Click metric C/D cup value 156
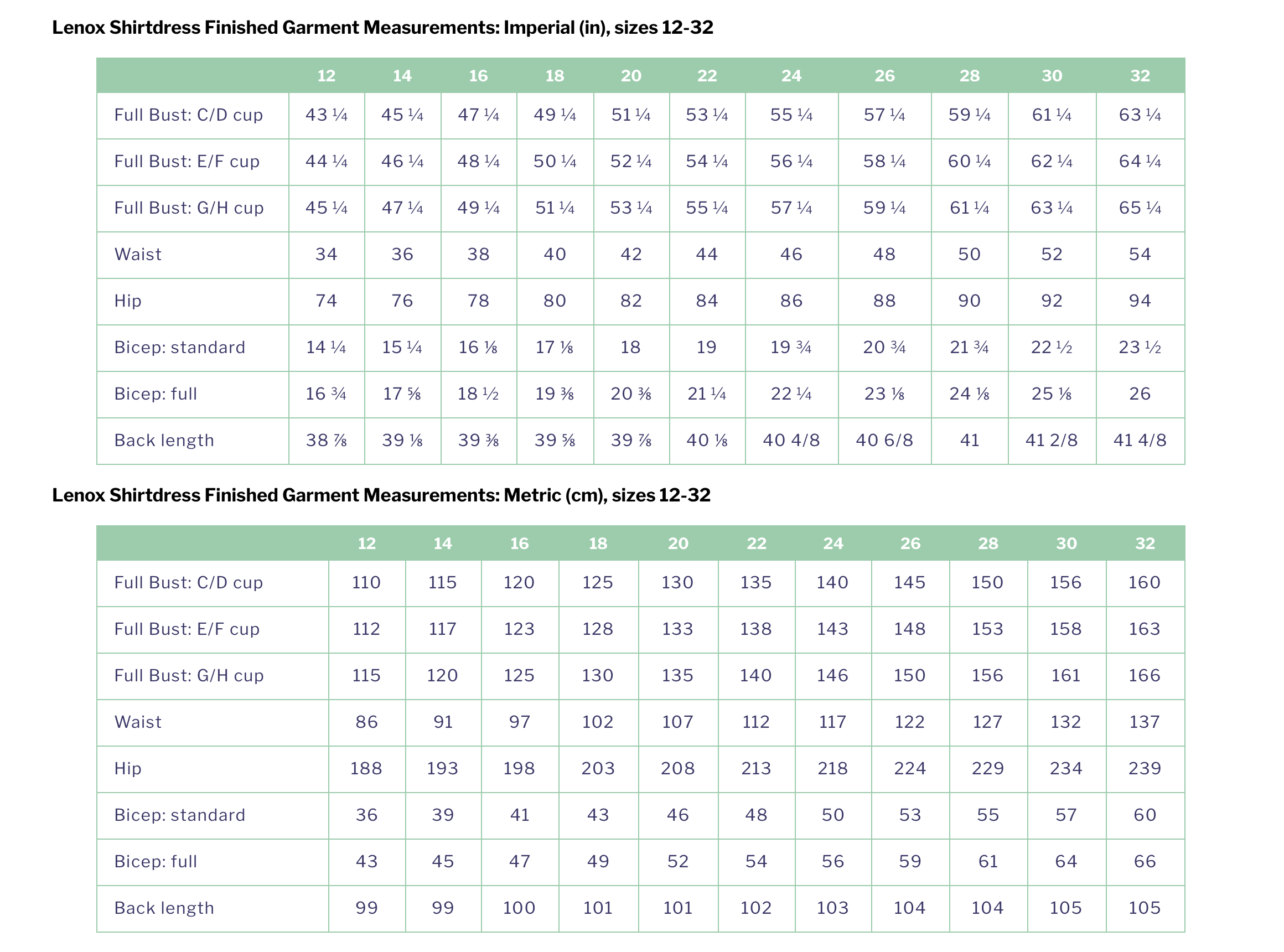 [x=1065, y=582]
